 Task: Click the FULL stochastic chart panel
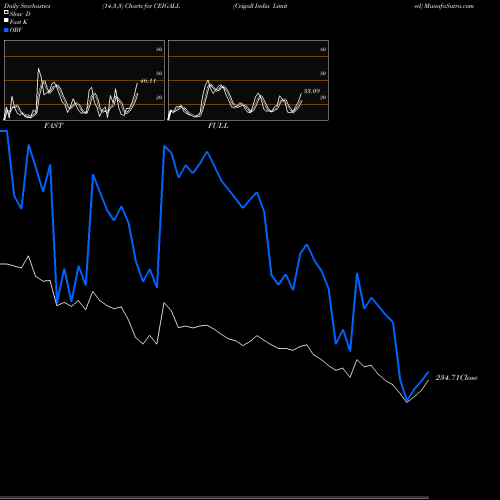(x=248, y=80)
